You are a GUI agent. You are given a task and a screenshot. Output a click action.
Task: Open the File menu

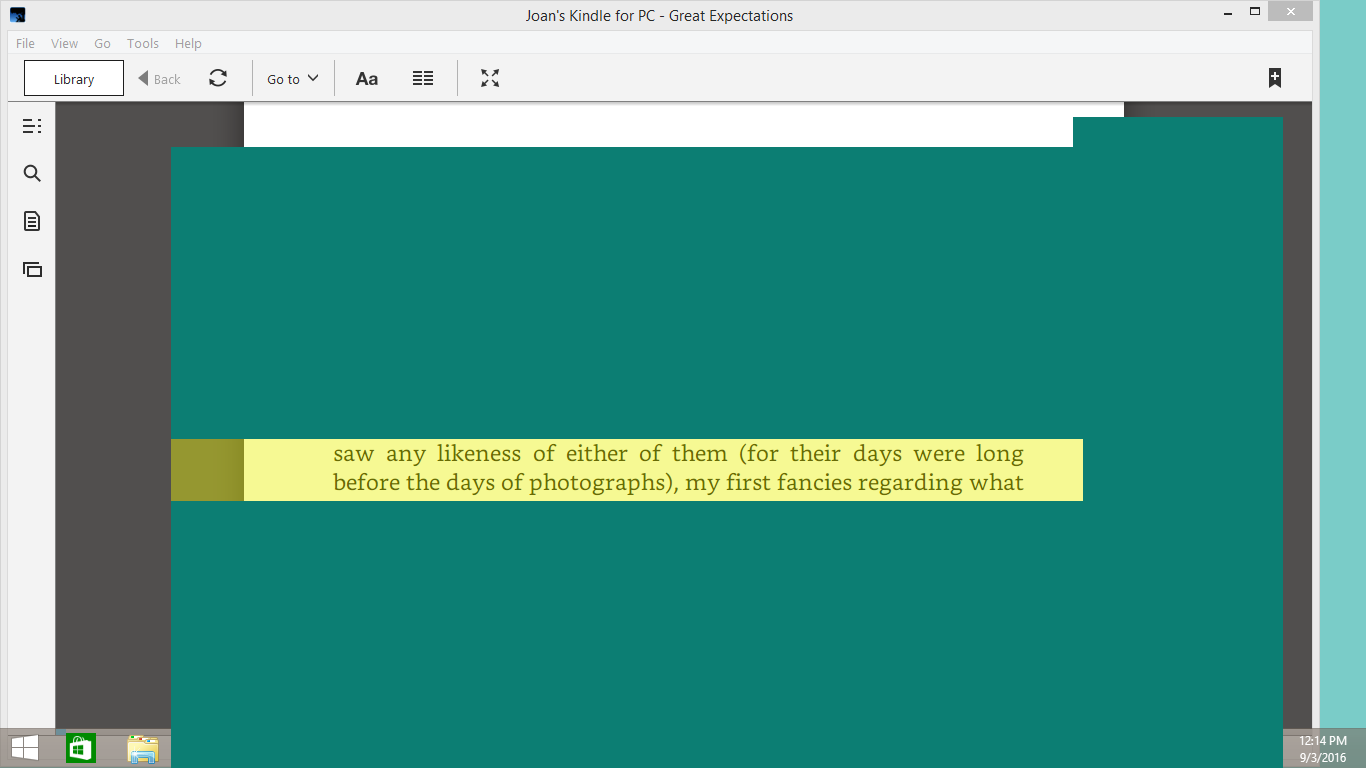[24, 43]
